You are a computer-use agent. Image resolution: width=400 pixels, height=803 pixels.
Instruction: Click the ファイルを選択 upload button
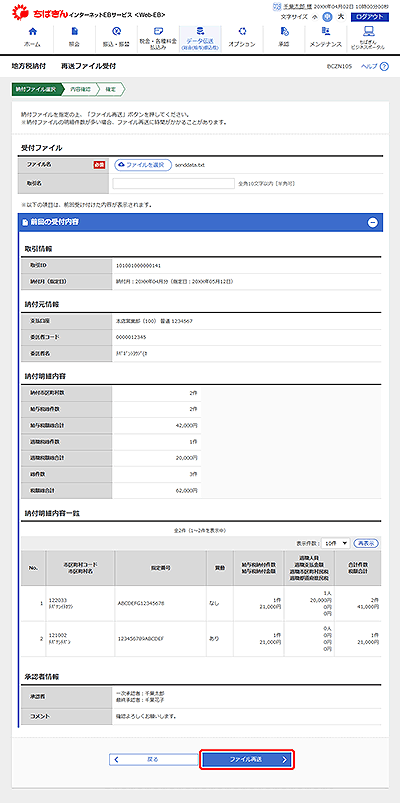pyautogui.click(x=143, y=165)
